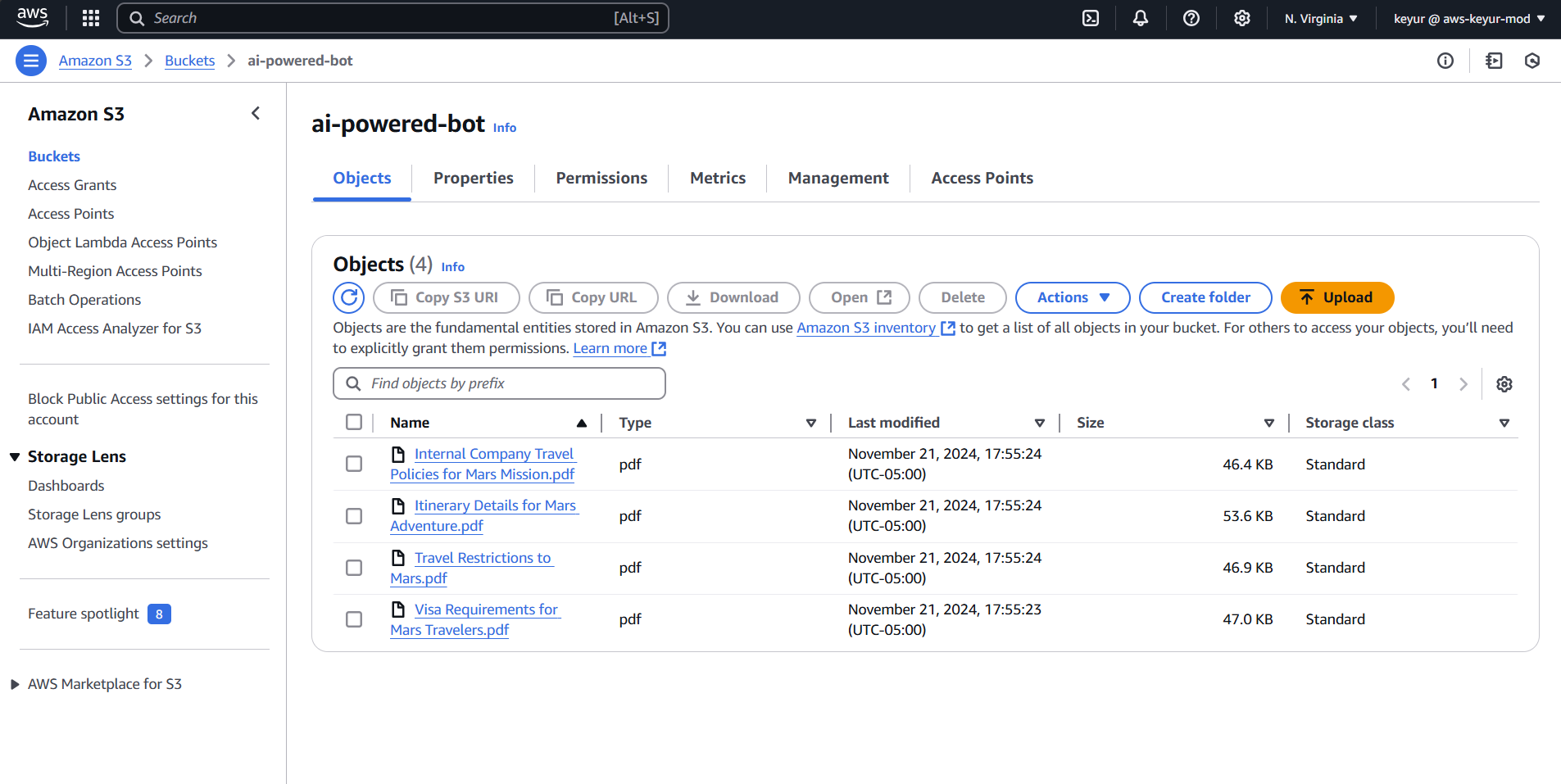
Task: Click the magnifier in Find objects box
Action: click(x=353, y=383)
